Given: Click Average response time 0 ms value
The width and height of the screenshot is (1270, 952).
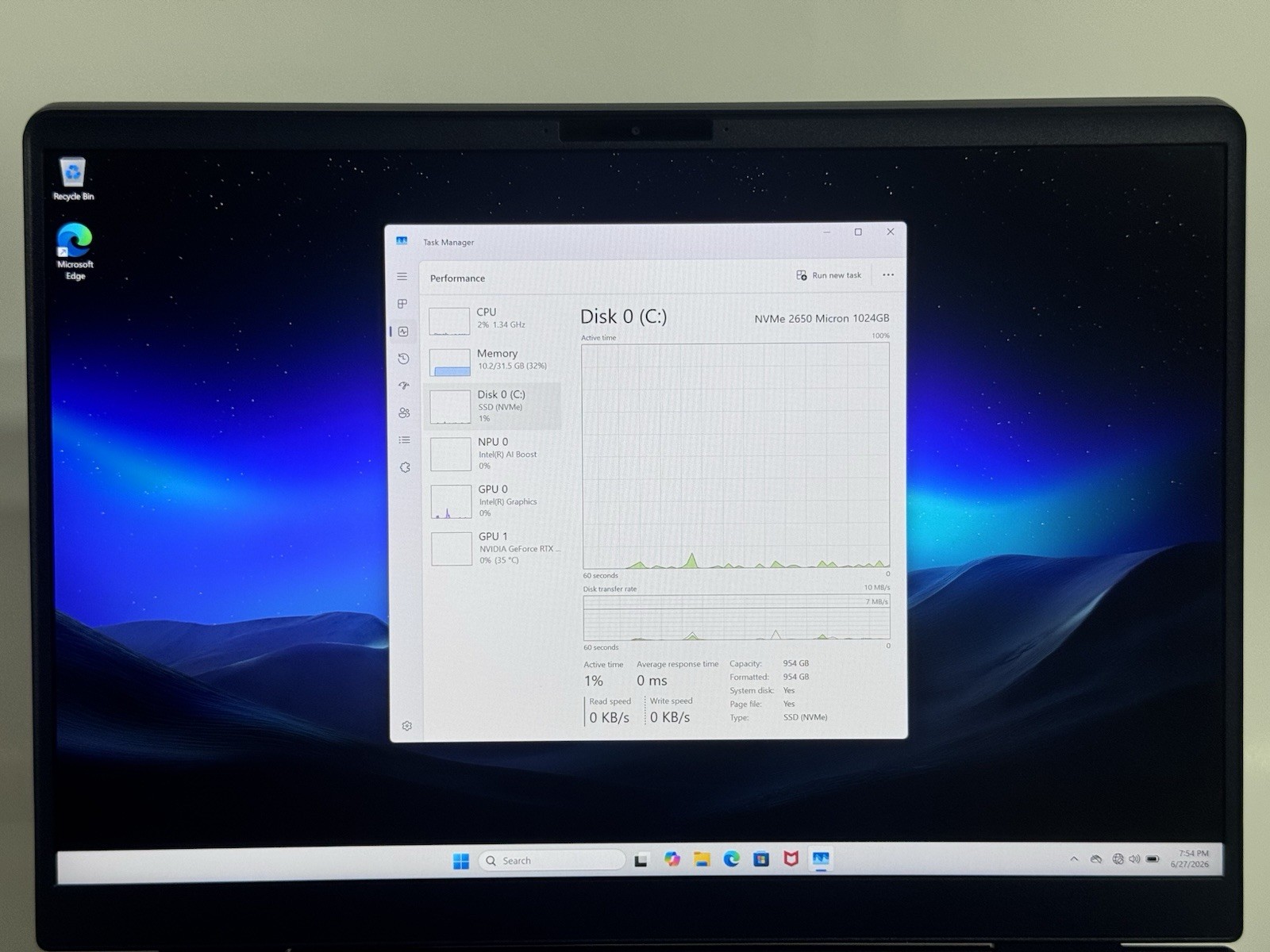Looking at the screenshot, I should [x=652, y=681].
